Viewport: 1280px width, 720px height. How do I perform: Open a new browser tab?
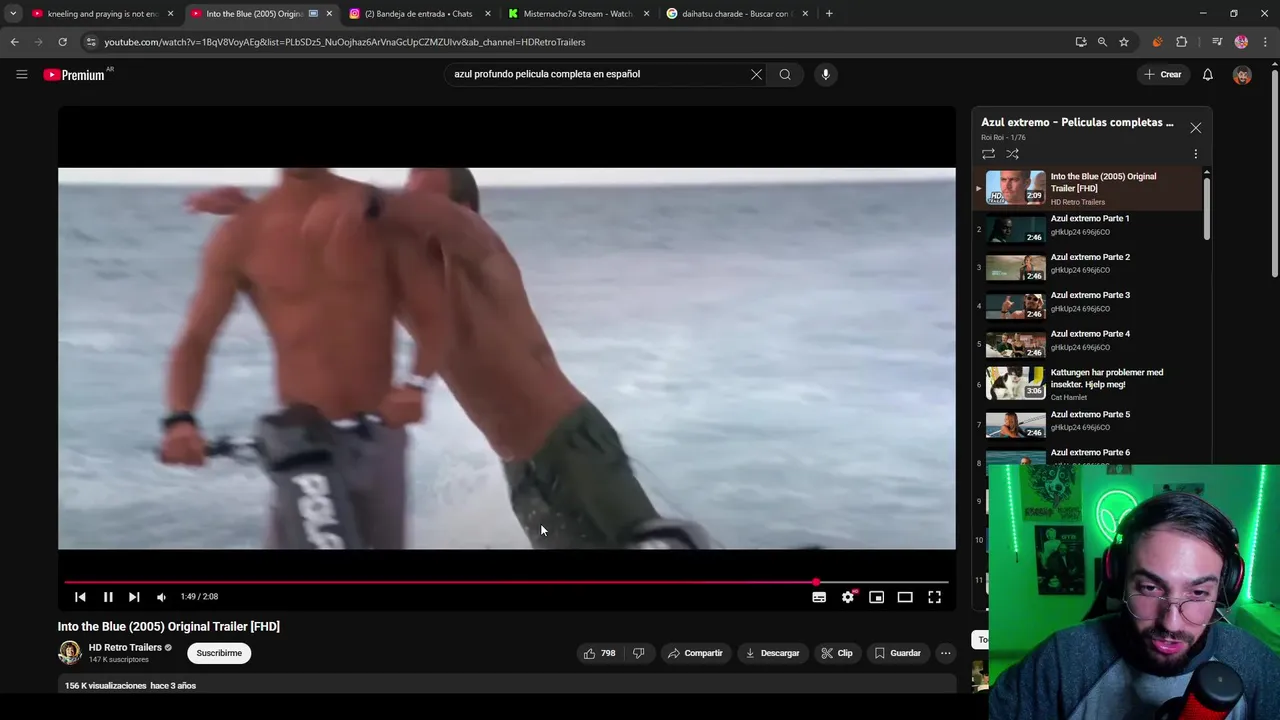point(829,14)
